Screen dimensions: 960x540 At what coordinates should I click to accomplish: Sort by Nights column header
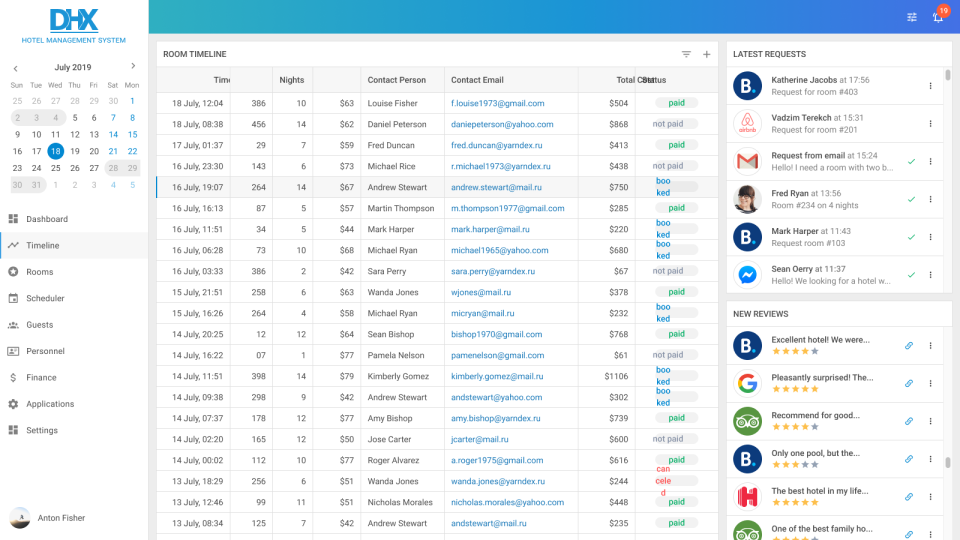[293, 80]
